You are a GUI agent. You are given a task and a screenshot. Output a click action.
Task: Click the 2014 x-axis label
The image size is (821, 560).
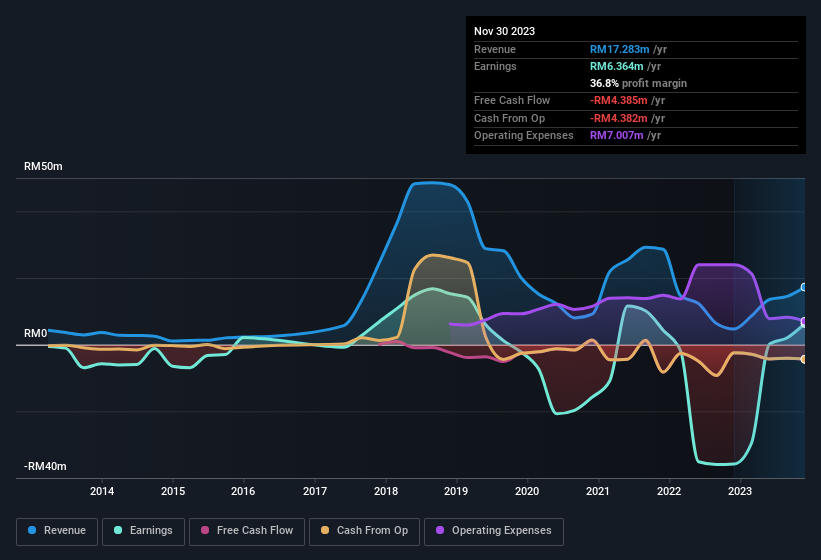tap(102, 491)
